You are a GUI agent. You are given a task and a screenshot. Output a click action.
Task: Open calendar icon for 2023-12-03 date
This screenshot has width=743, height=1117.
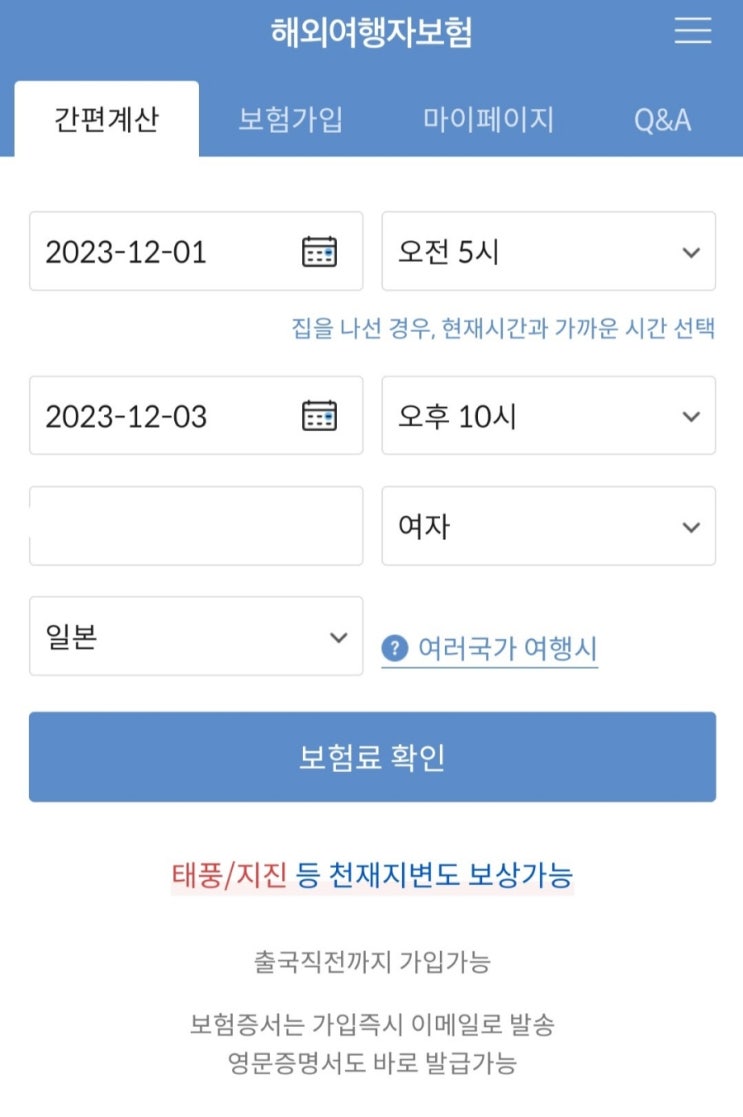tap(319, 415)
